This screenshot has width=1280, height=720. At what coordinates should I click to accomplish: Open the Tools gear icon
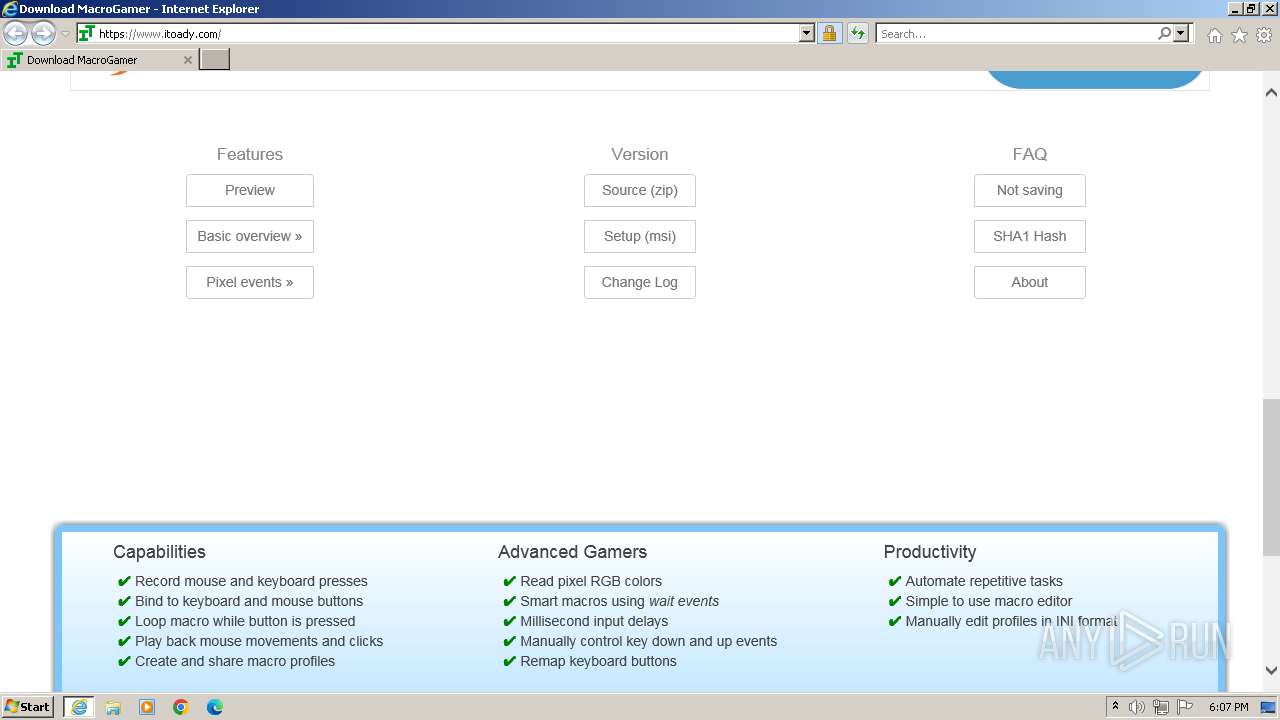click(1264, 35)
